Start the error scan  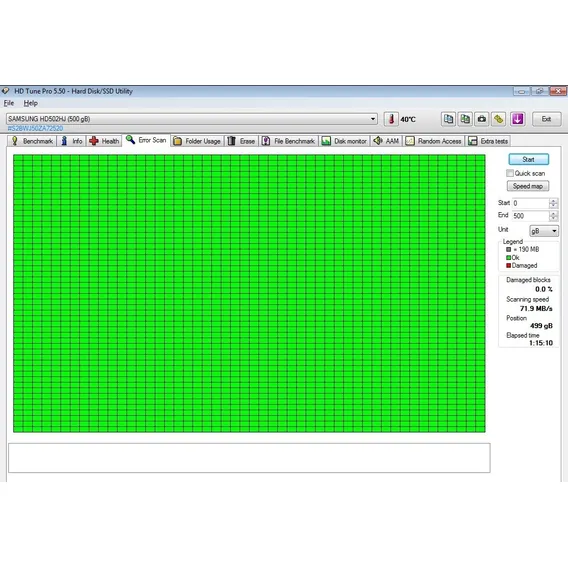coord(529,159)
